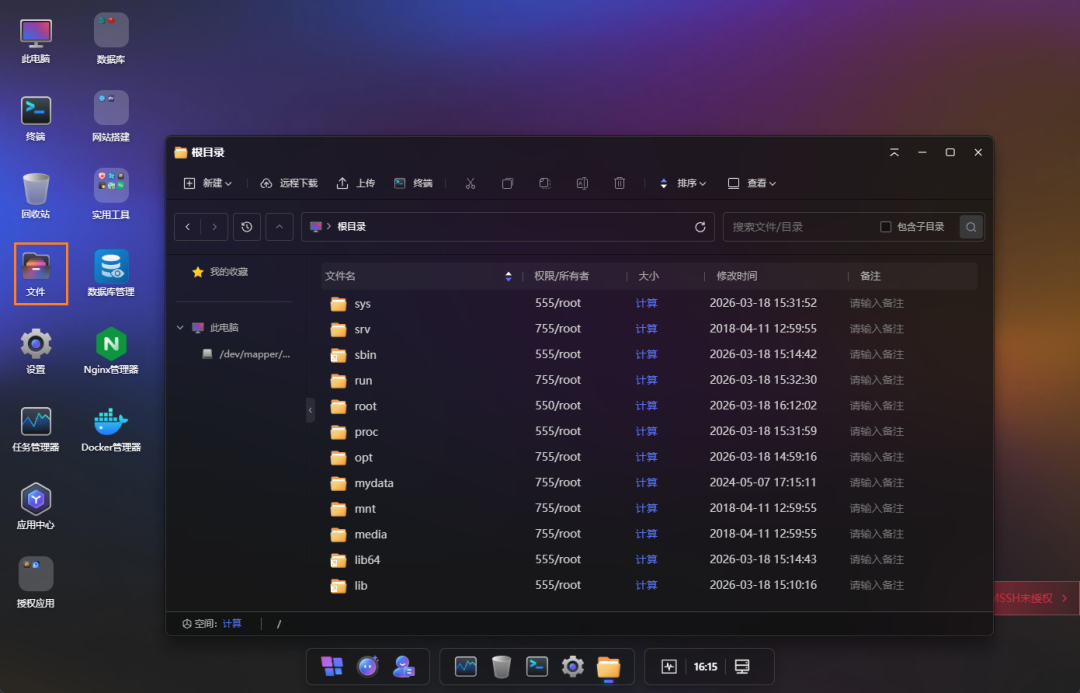Screen dimensions: 1080x693
Task: Navigate forward with the right arrow
Action: click(x=214, y=227)
